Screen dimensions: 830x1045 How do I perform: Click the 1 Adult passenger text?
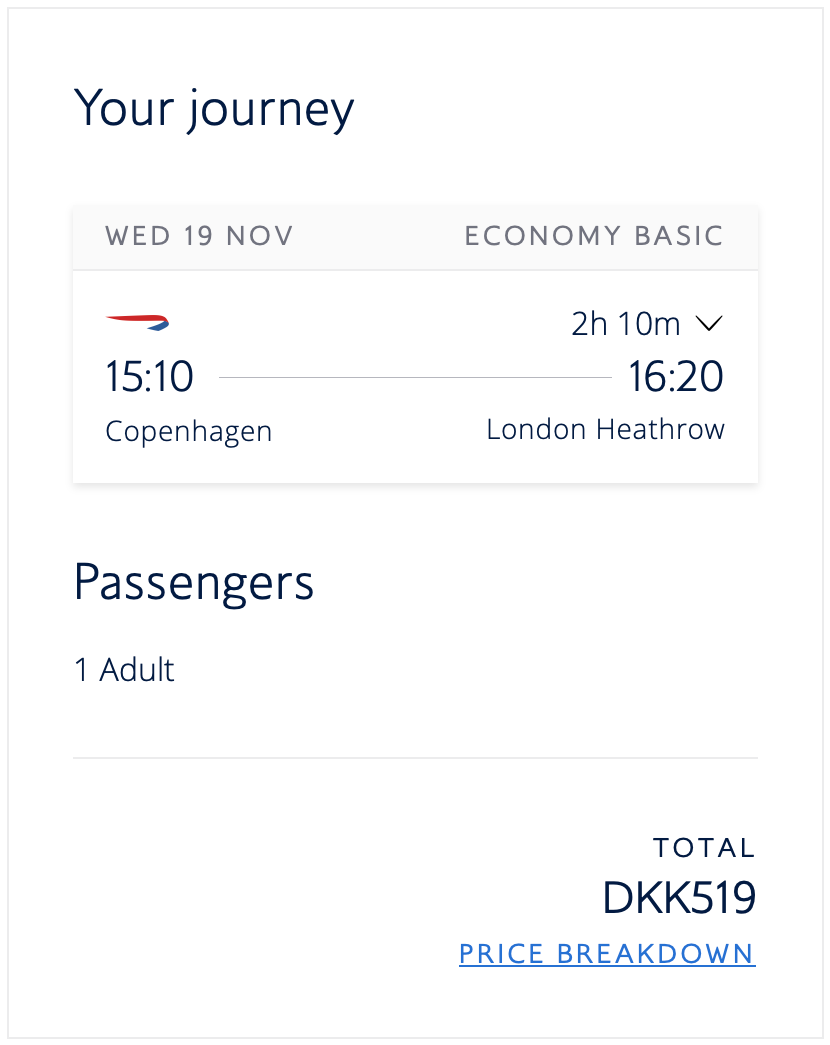[x=124, y=670]
